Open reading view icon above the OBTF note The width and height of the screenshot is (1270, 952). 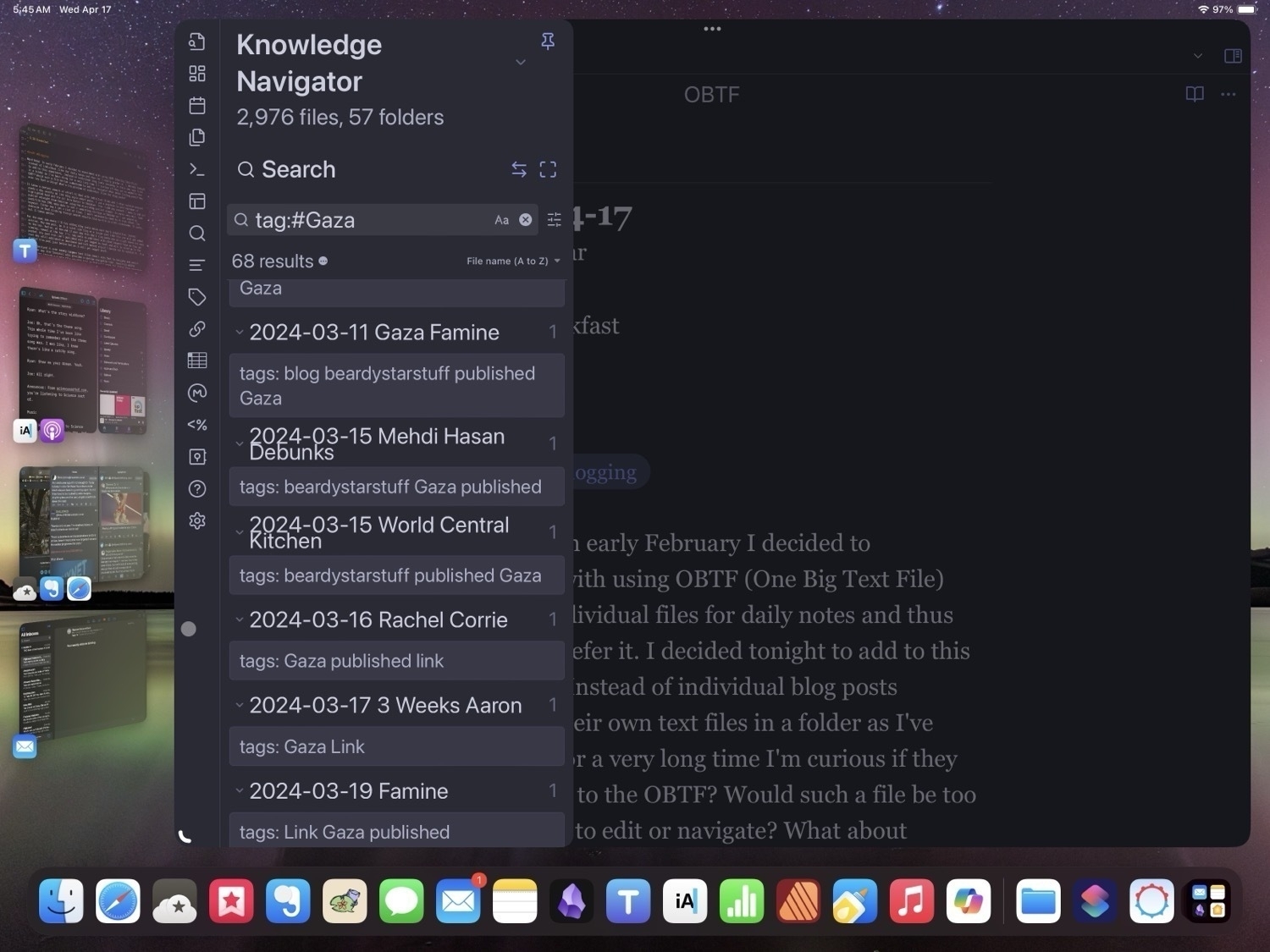click(1194, 94)
